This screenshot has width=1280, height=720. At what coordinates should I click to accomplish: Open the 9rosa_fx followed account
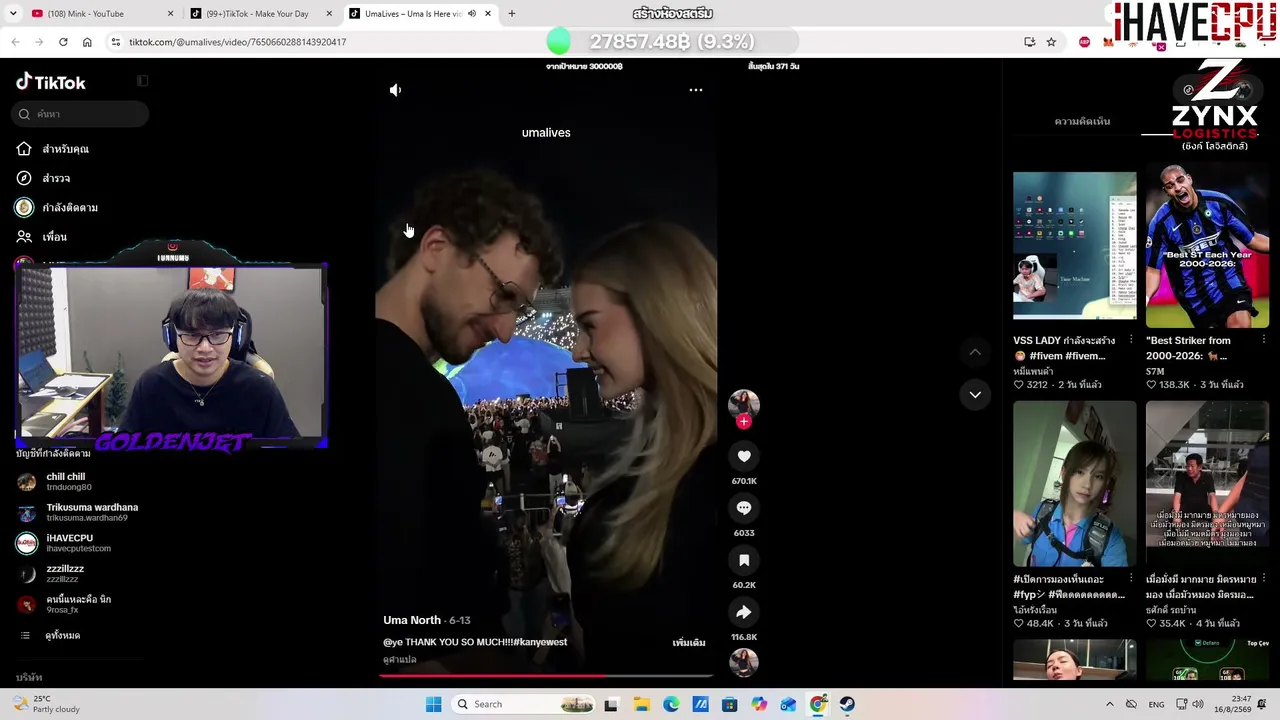(65, 604)
